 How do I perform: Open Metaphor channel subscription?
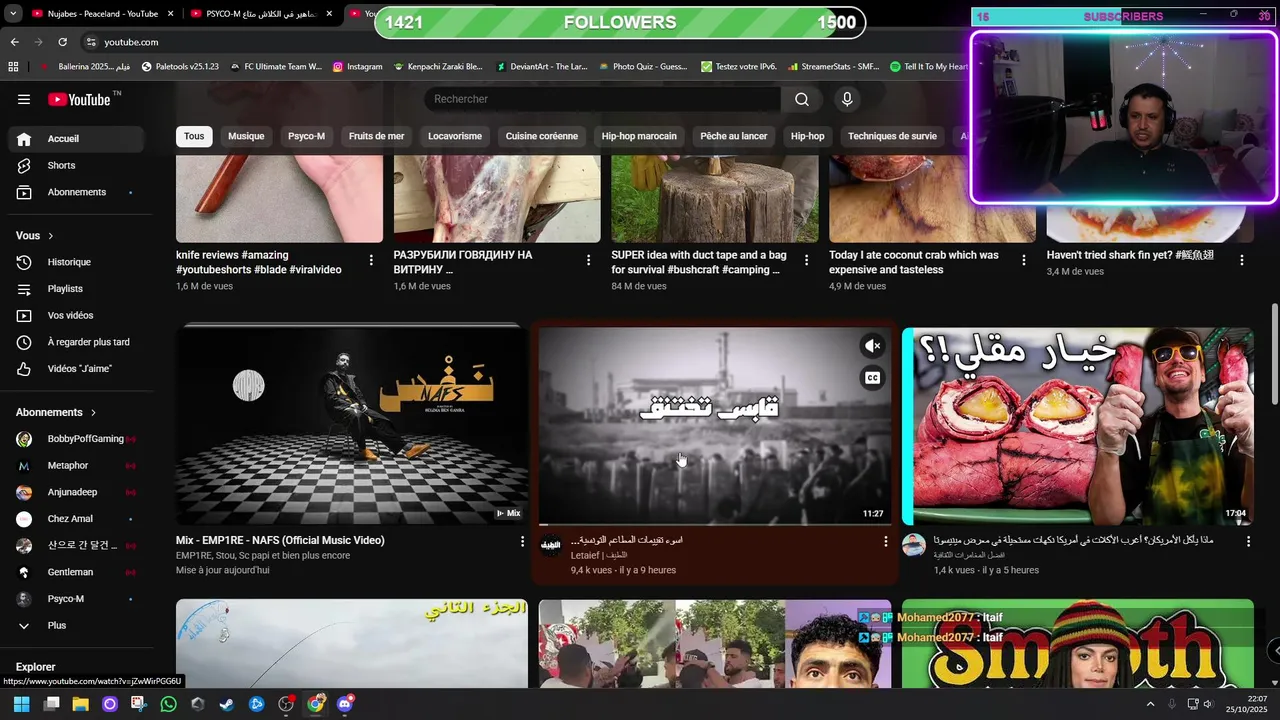click(76, 465)
